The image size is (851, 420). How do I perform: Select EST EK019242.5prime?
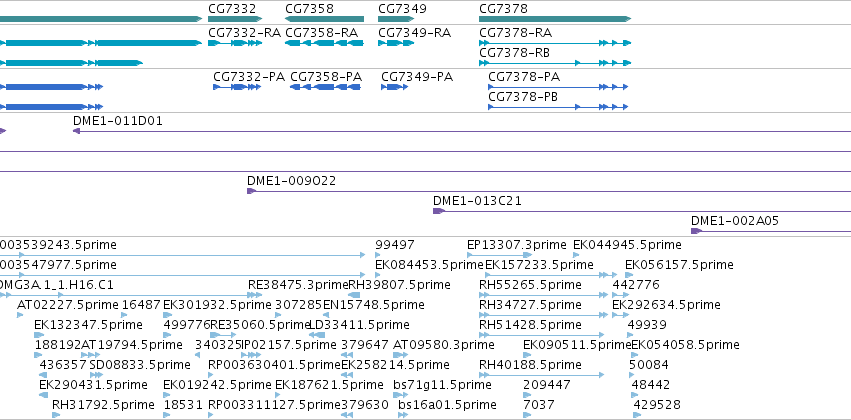pyautogui.click(x=217, y=386)
